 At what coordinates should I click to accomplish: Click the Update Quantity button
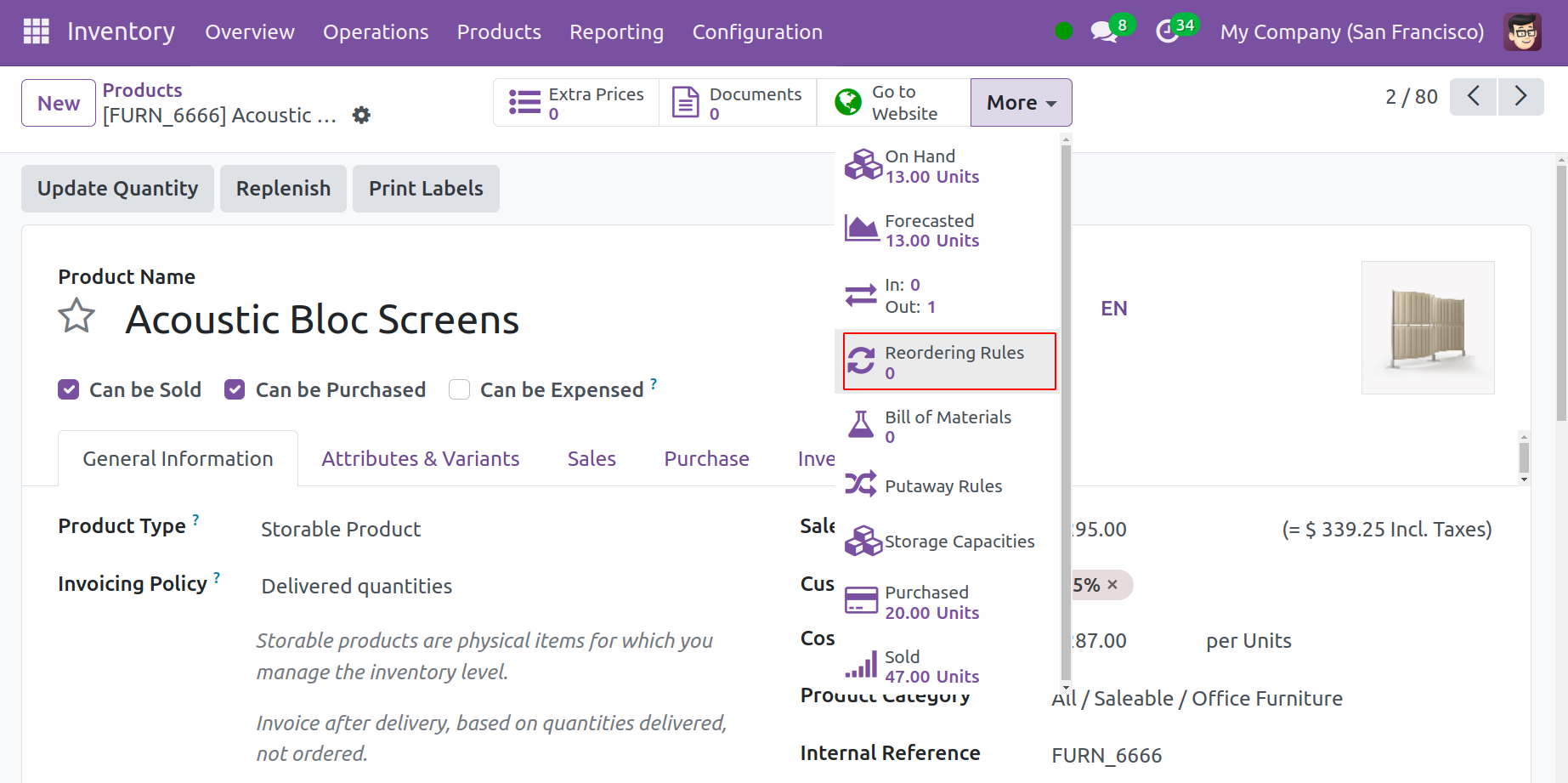pos(117,189)
